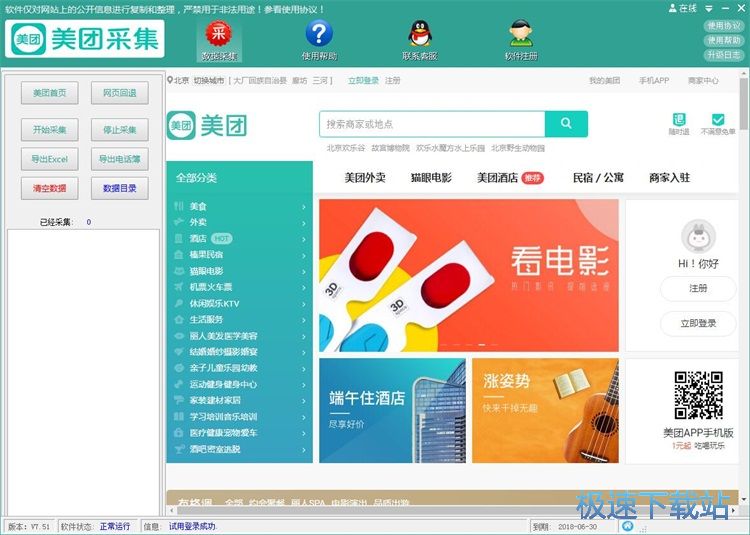
Task: Open the 手机APP link
Action: (x=654, y=80)
